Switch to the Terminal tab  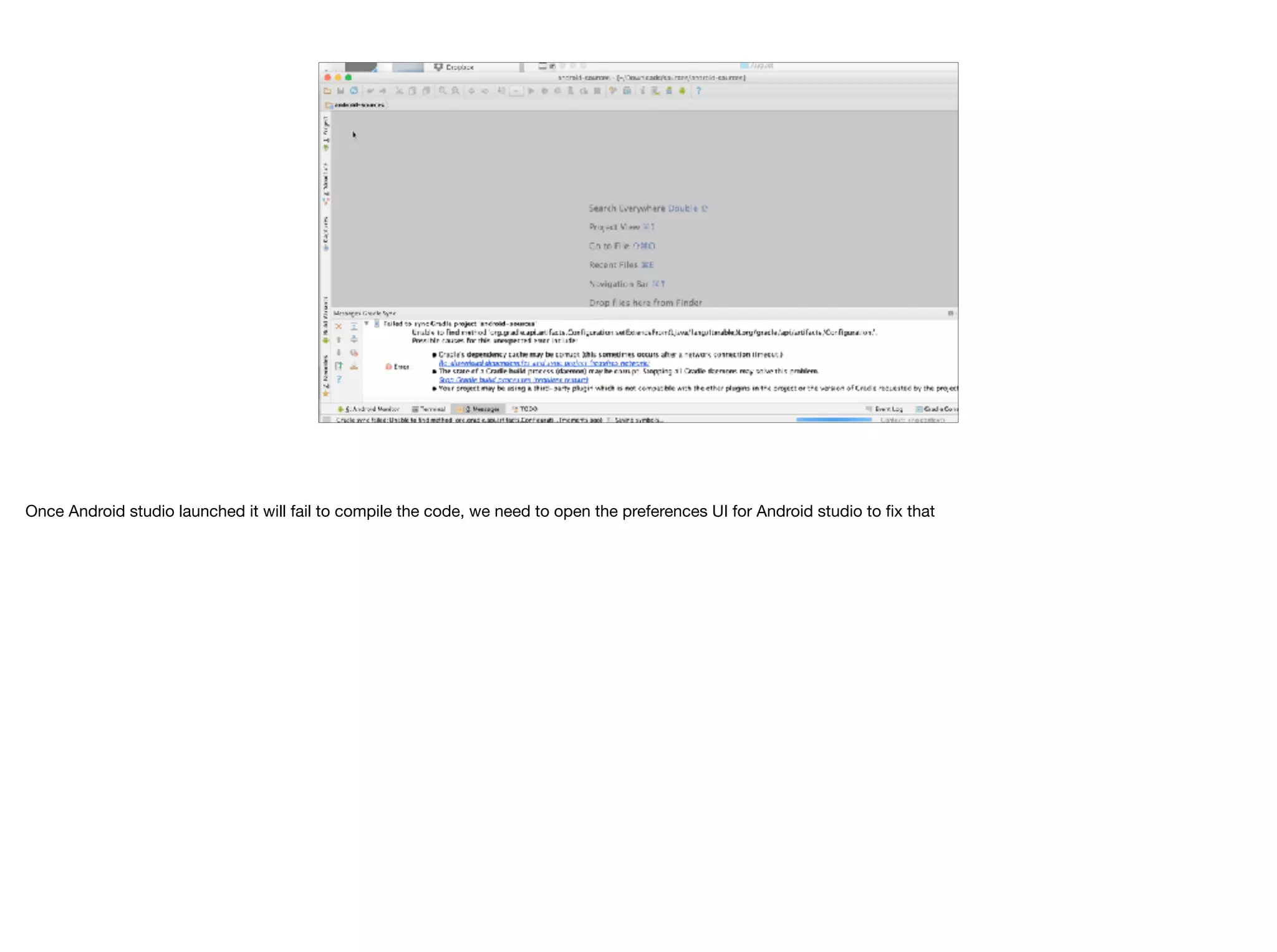tap(429, 409)
